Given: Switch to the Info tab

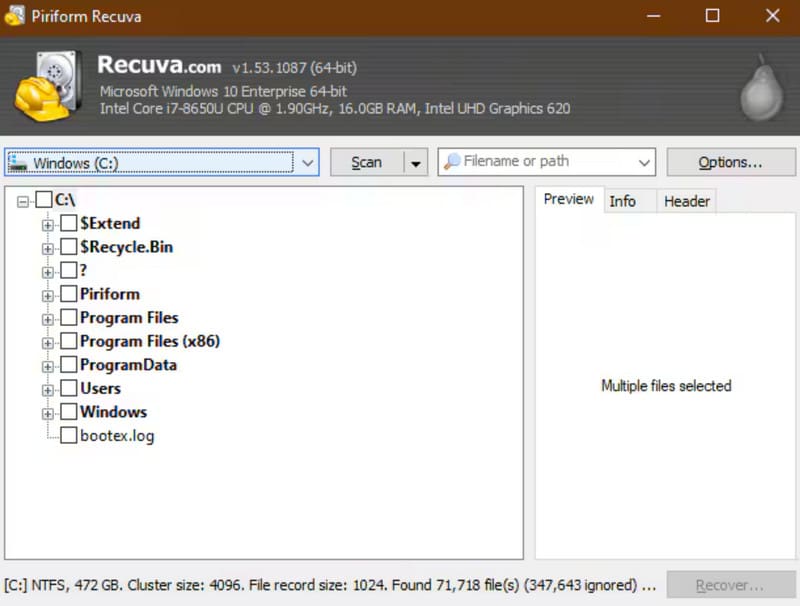Looking at the screenshot, I should pos(623,201).
